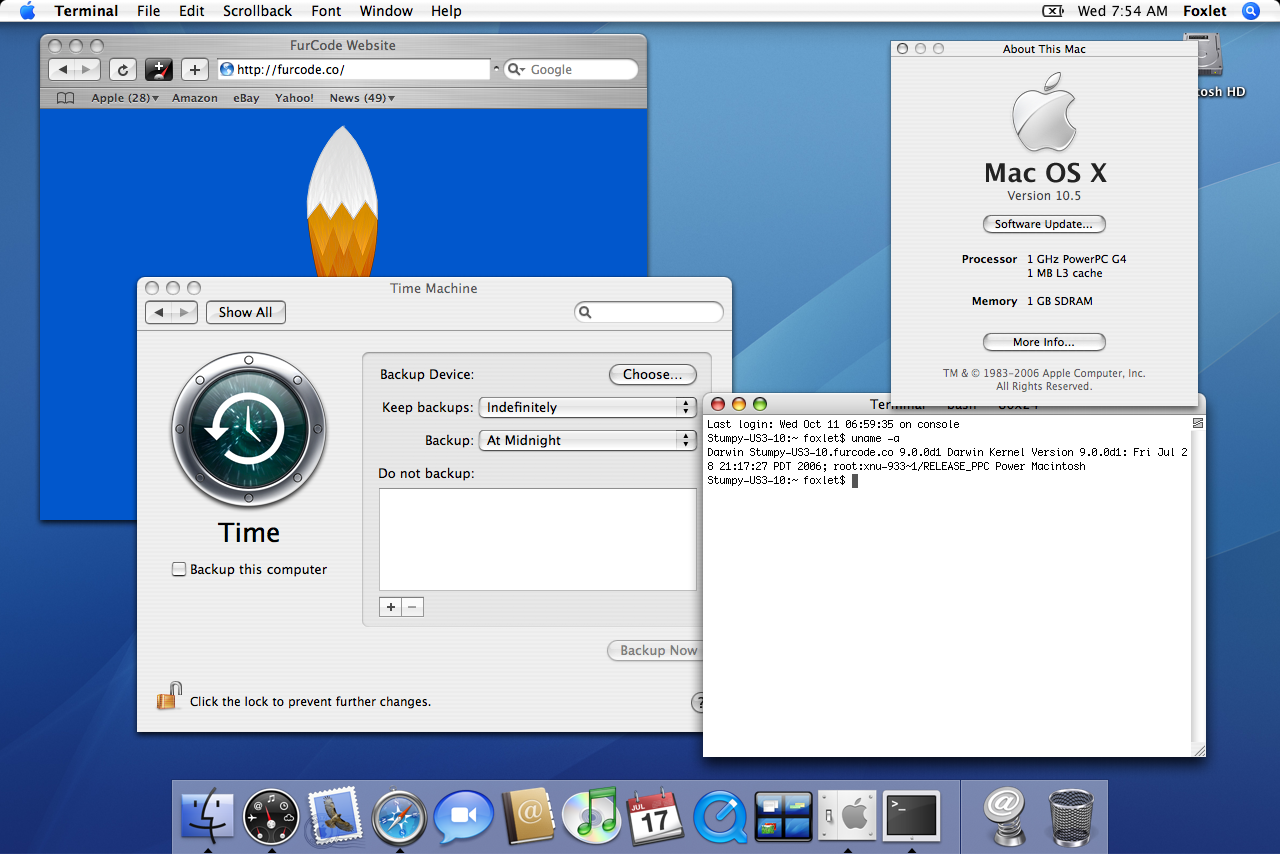The height and width of the screenshot is (854, 1280).
Task: Open Finder from the Dock
Action: tap(207, 815)
